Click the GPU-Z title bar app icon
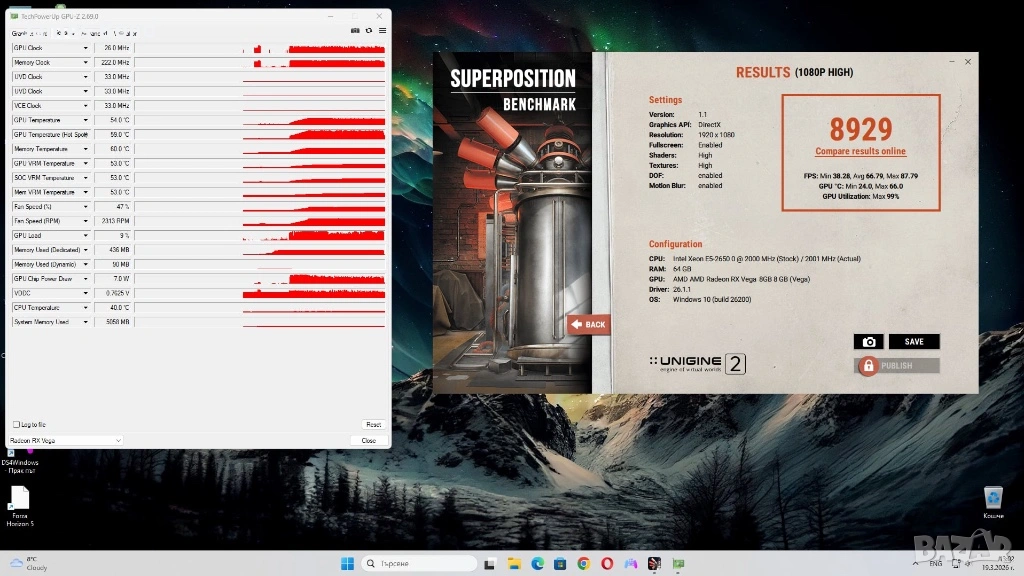Screen dimensions: 1024x576 click(14, 16)
